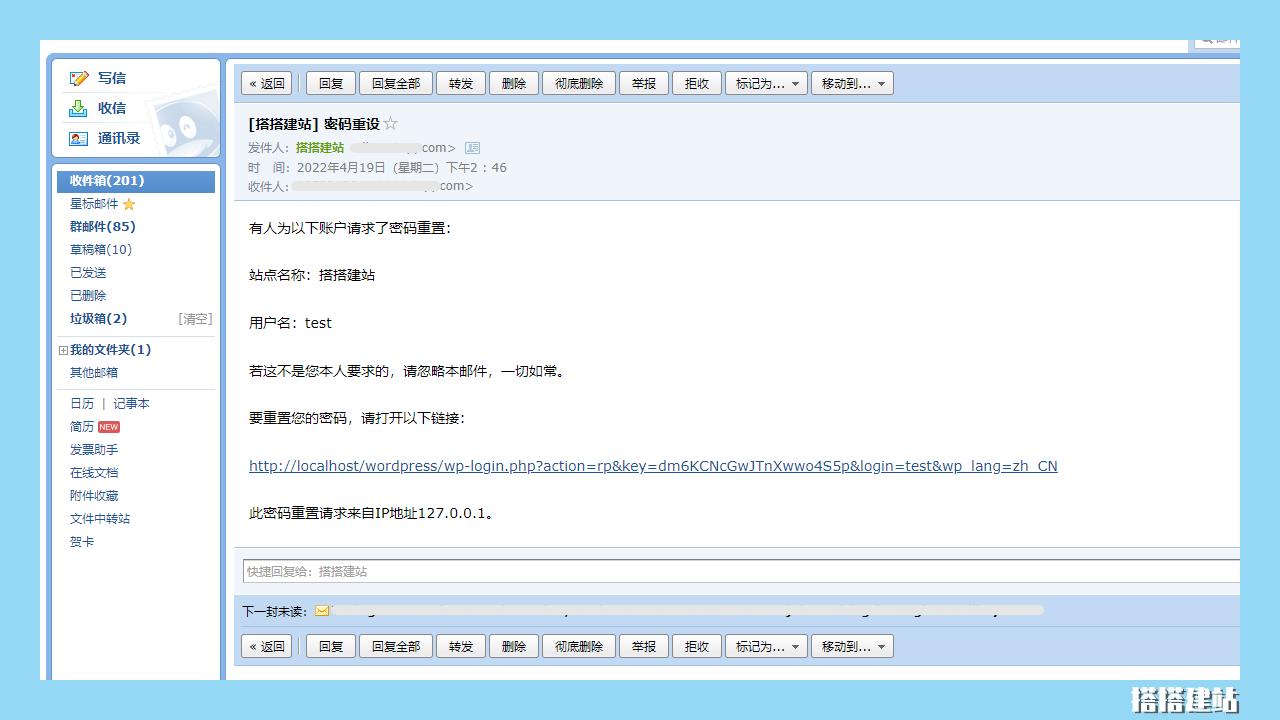Open the 日历 calendar item
The height and width of the screenshot is (720, 1280).
pyautogui.click(x=82, y=403)
